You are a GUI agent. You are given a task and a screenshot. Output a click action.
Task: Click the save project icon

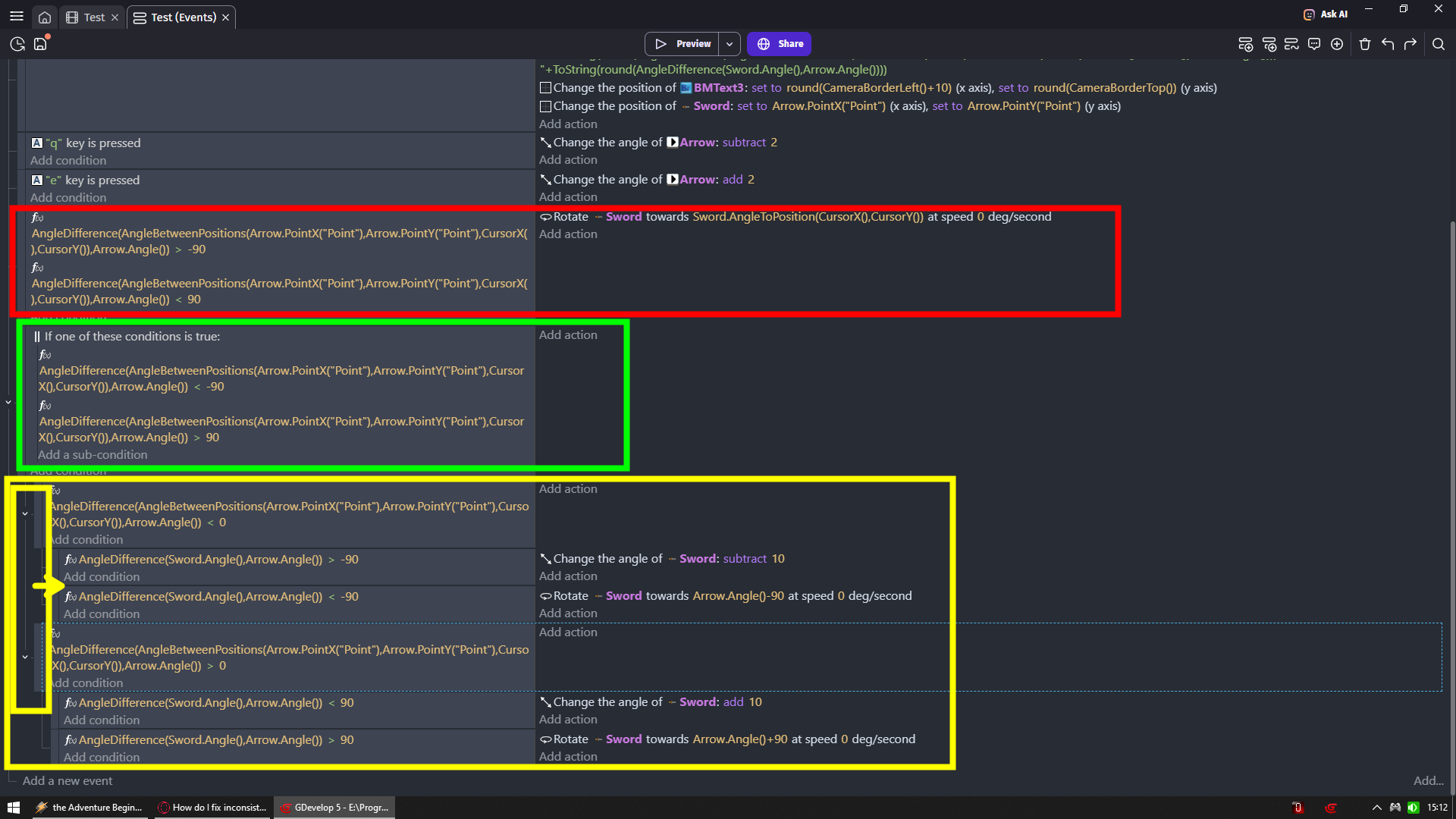(41, 44)
